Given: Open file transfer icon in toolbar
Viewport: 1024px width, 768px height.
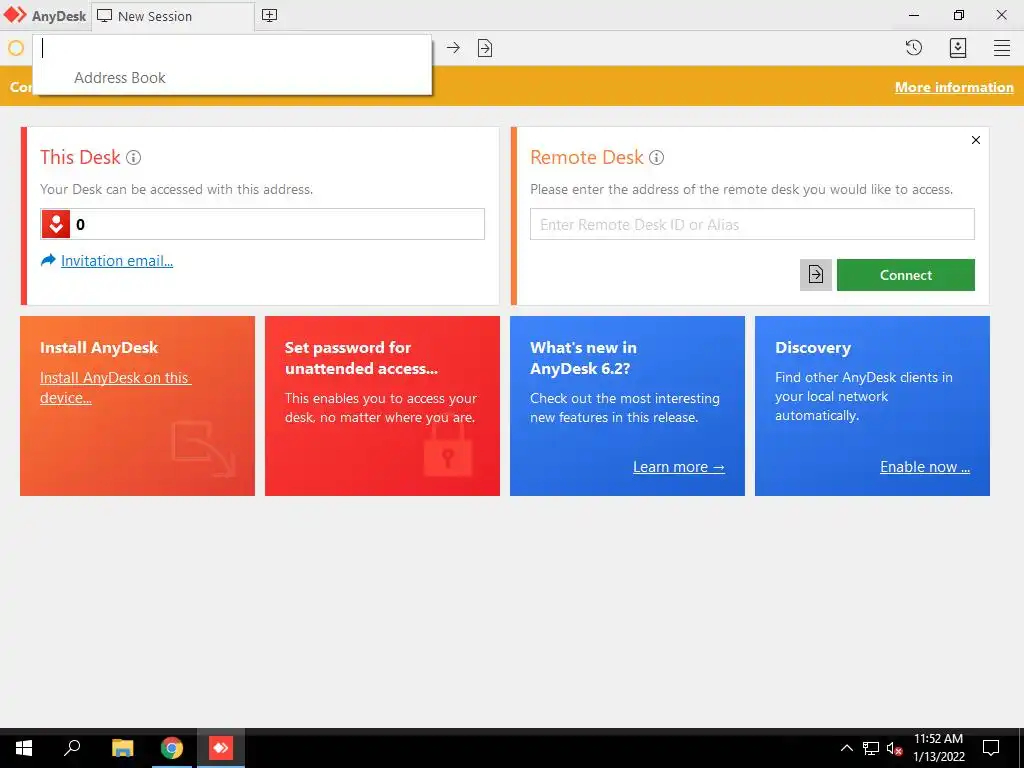Looking at the screenshot, I should click(485, 48).
